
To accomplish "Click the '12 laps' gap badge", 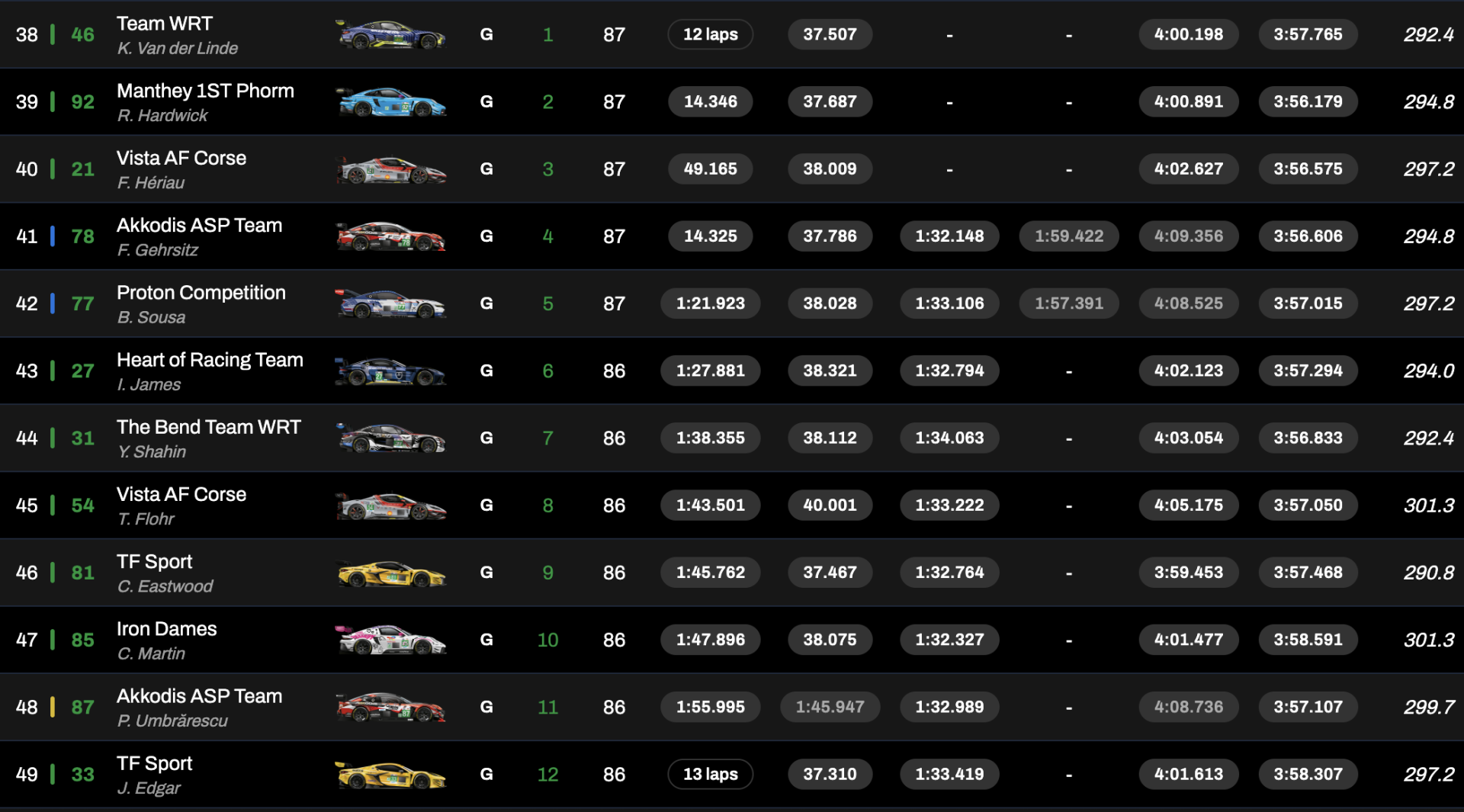I will 710,35.
